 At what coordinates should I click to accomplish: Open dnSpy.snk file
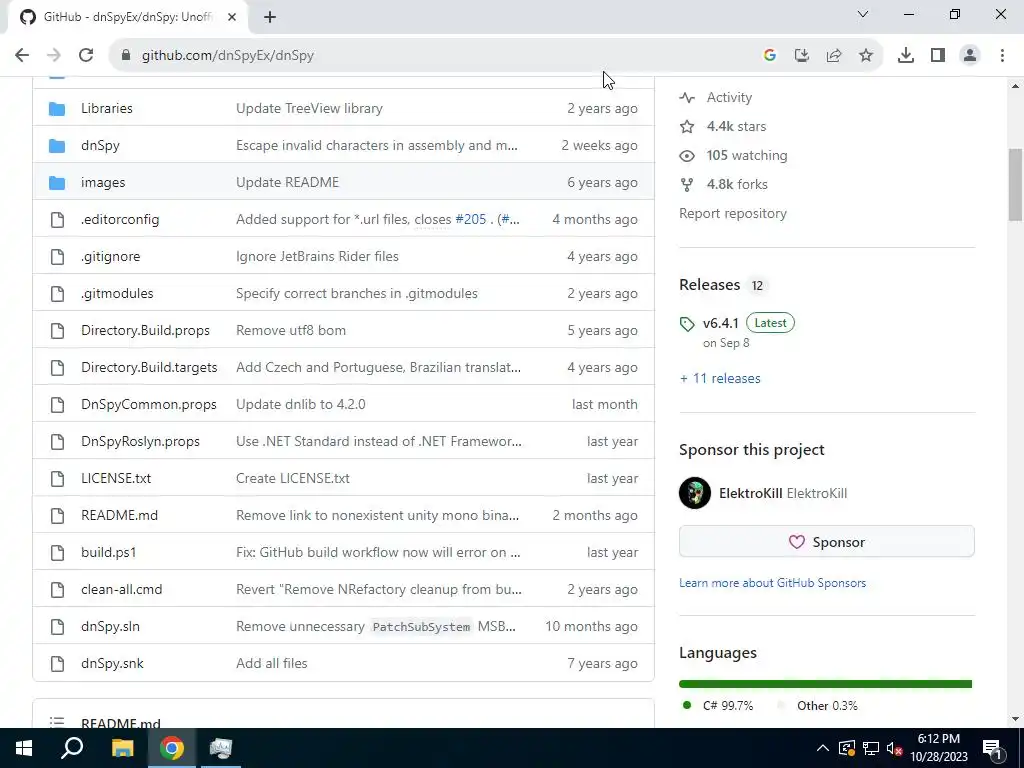pyautogui.click(x=112, y=664)
